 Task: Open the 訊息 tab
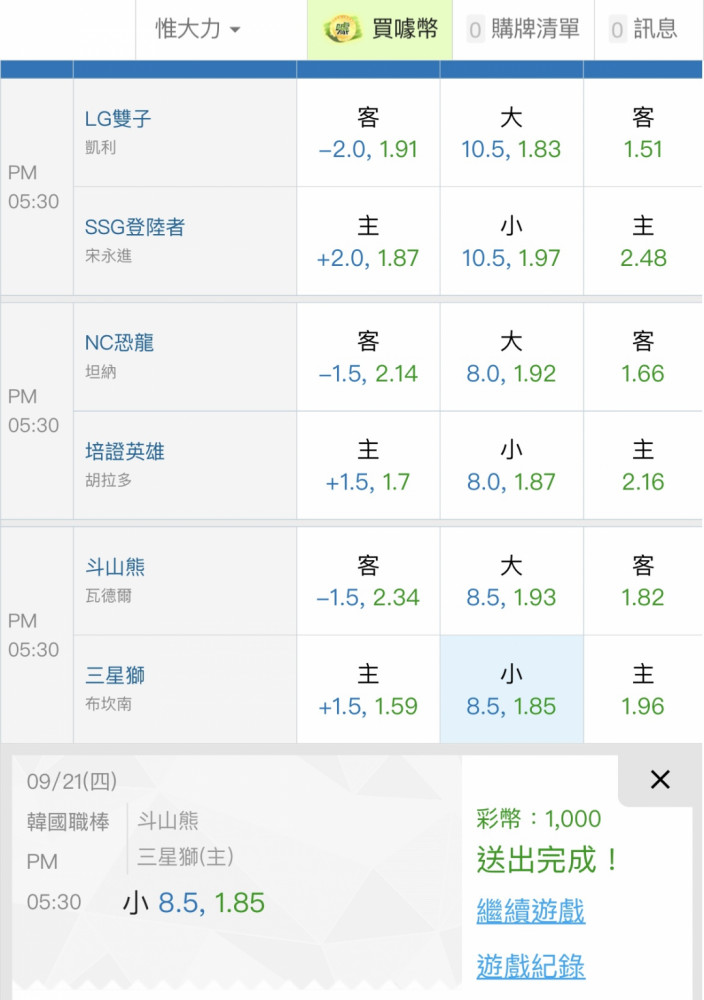click(x=644, y=29)
